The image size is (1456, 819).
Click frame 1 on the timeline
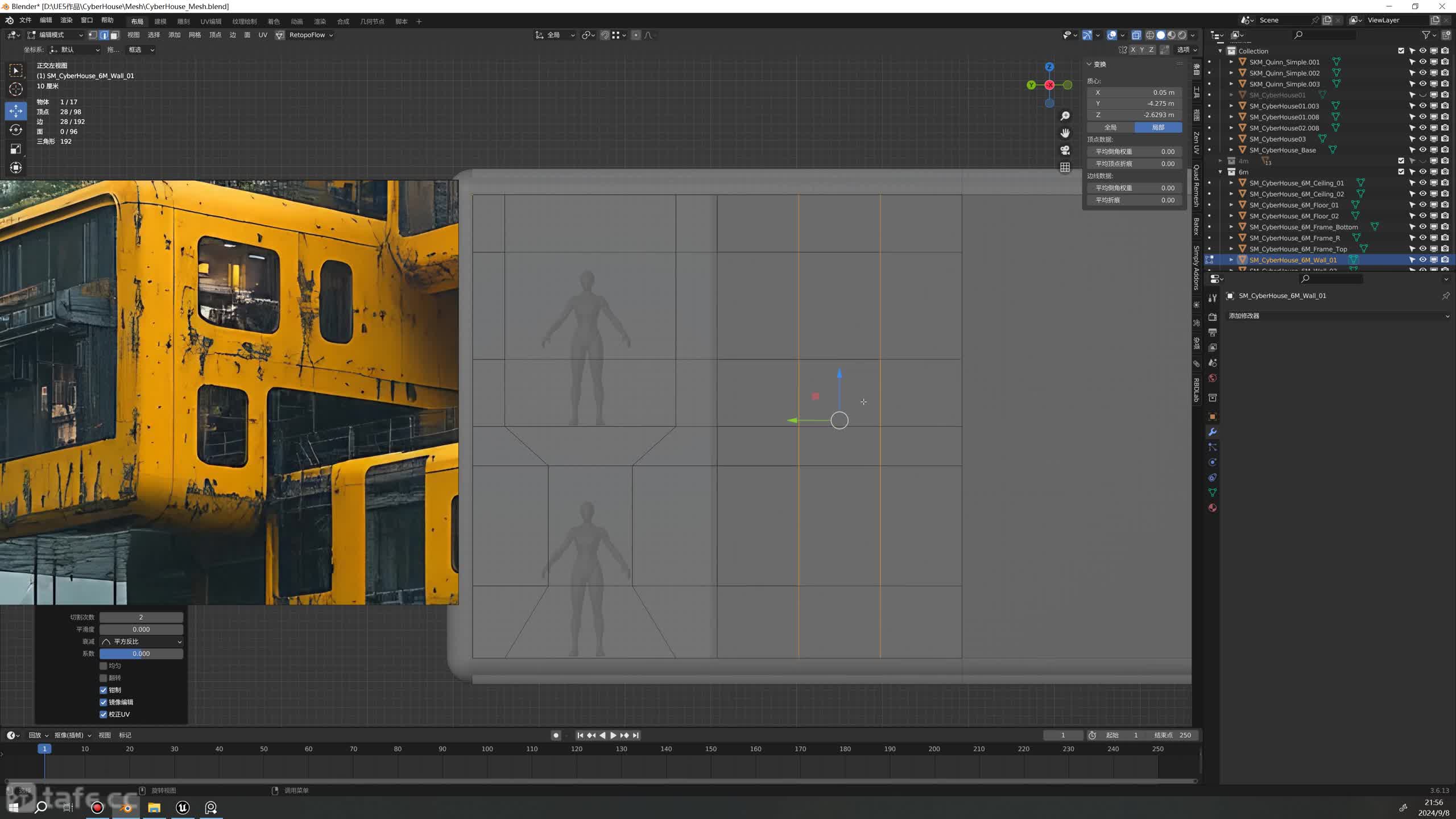click(44, 749)
